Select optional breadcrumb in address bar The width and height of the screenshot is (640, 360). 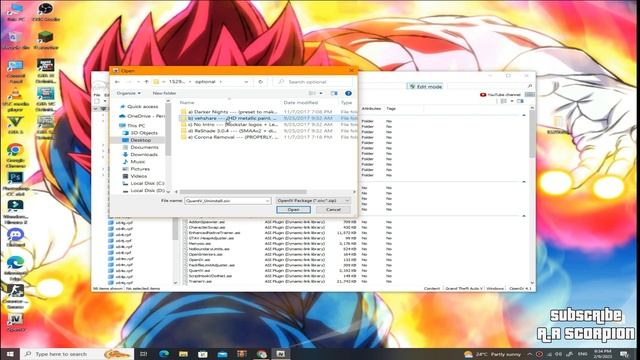tap(205, 82)
